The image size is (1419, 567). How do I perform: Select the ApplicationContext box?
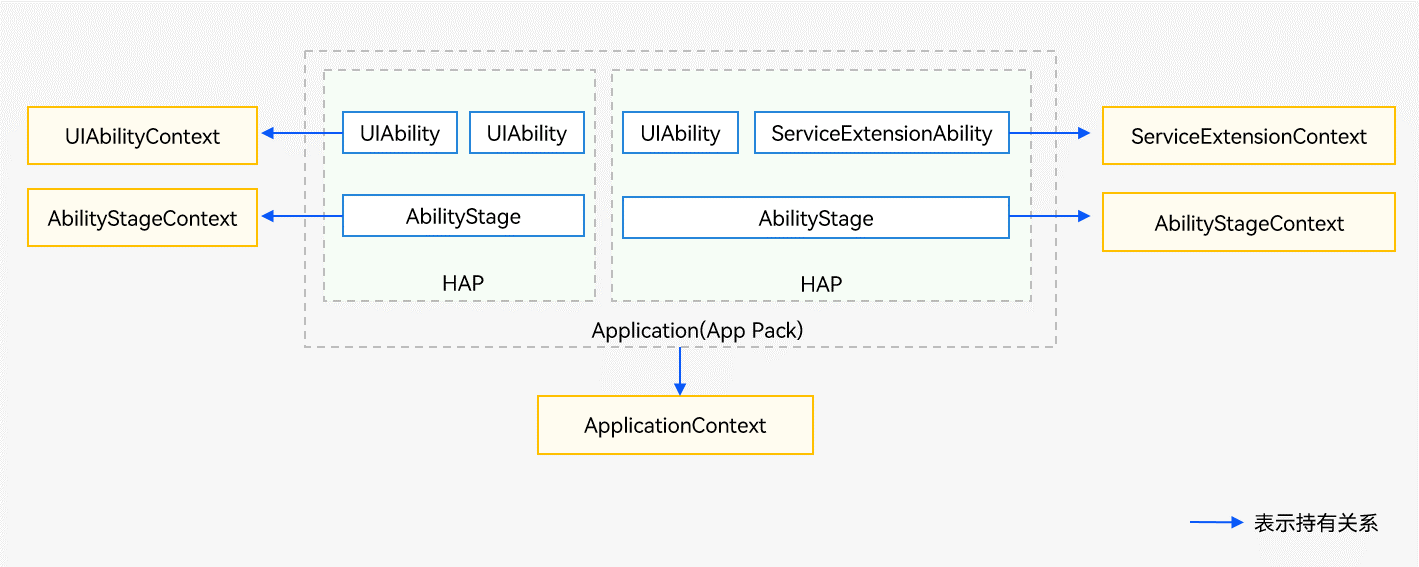tap(675, 425)
